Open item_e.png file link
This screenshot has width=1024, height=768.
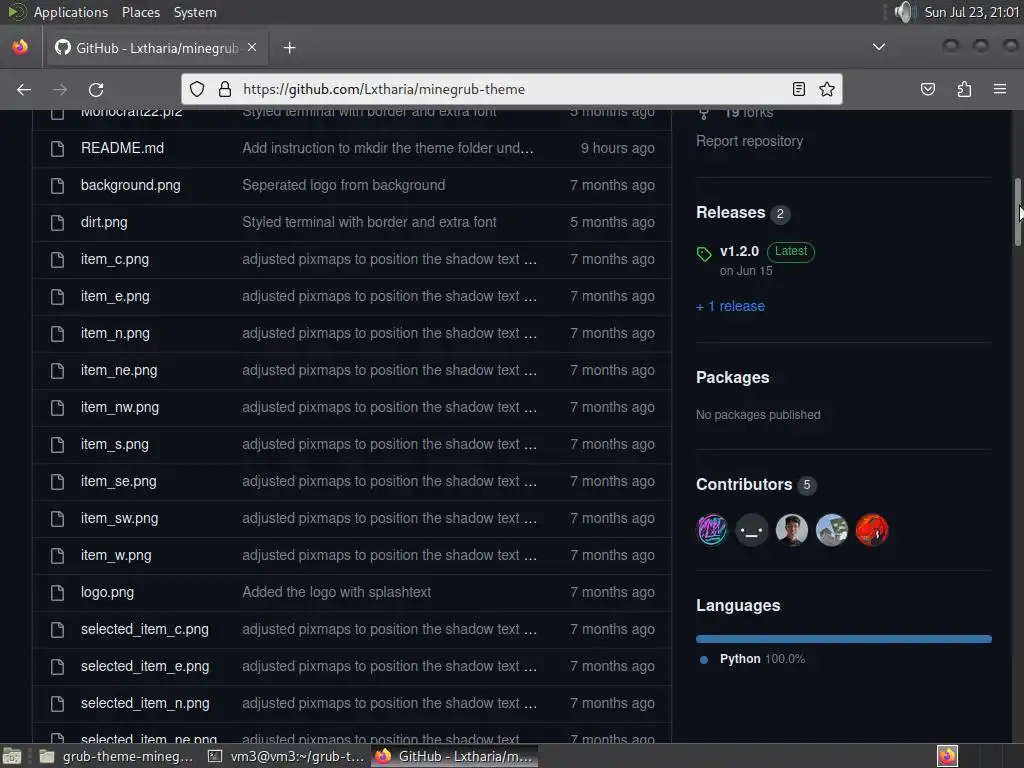click(115, 296)
